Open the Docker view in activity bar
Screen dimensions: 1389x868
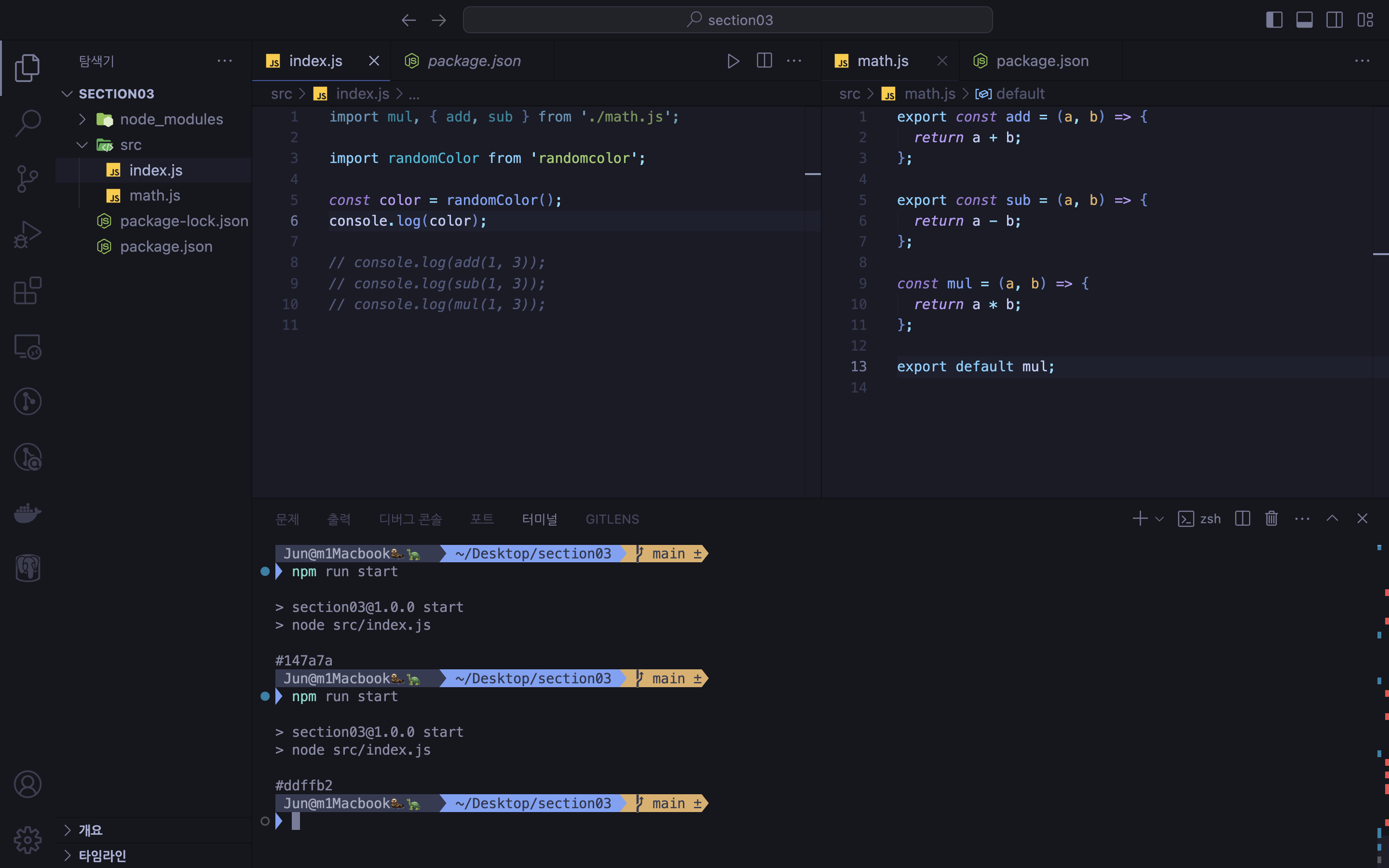(27, 513)
